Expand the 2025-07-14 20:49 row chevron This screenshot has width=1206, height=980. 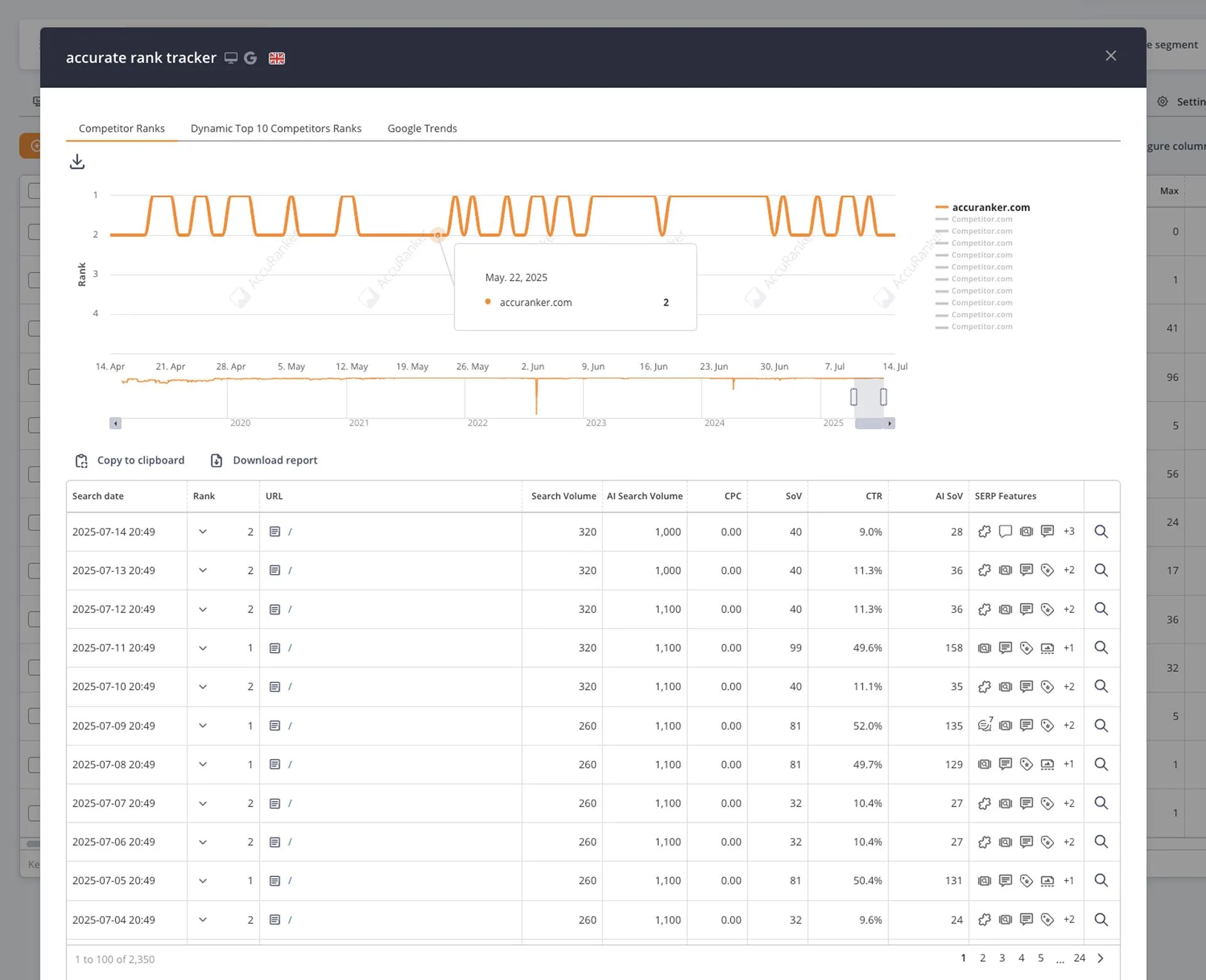coord(203,532)
